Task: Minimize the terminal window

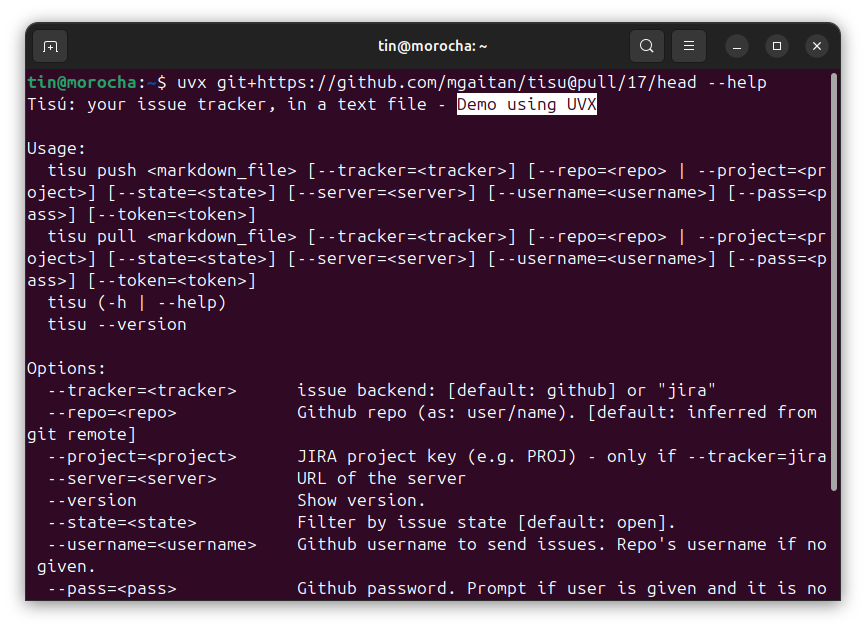Action: click(x=737, y=46)
